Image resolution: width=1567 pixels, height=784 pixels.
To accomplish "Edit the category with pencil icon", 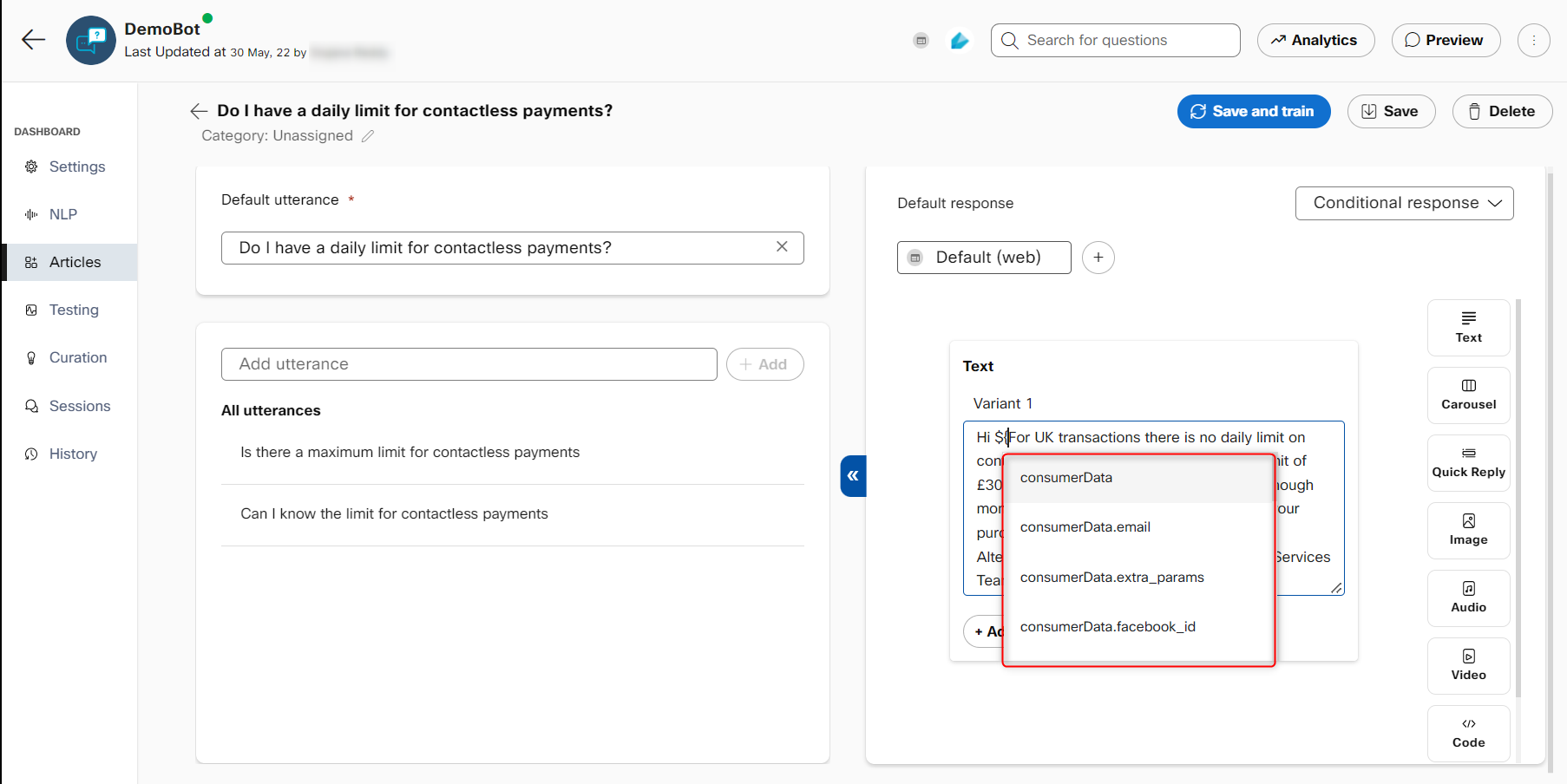I will (x=368, y=136).
